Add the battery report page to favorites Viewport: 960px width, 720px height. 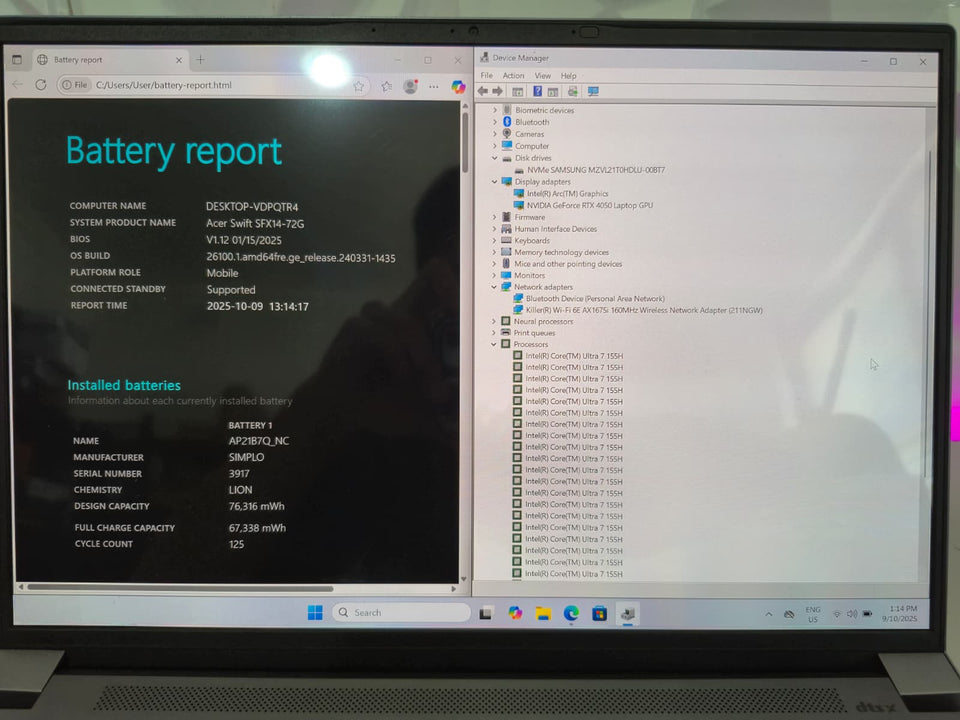[x=359, y=86]
